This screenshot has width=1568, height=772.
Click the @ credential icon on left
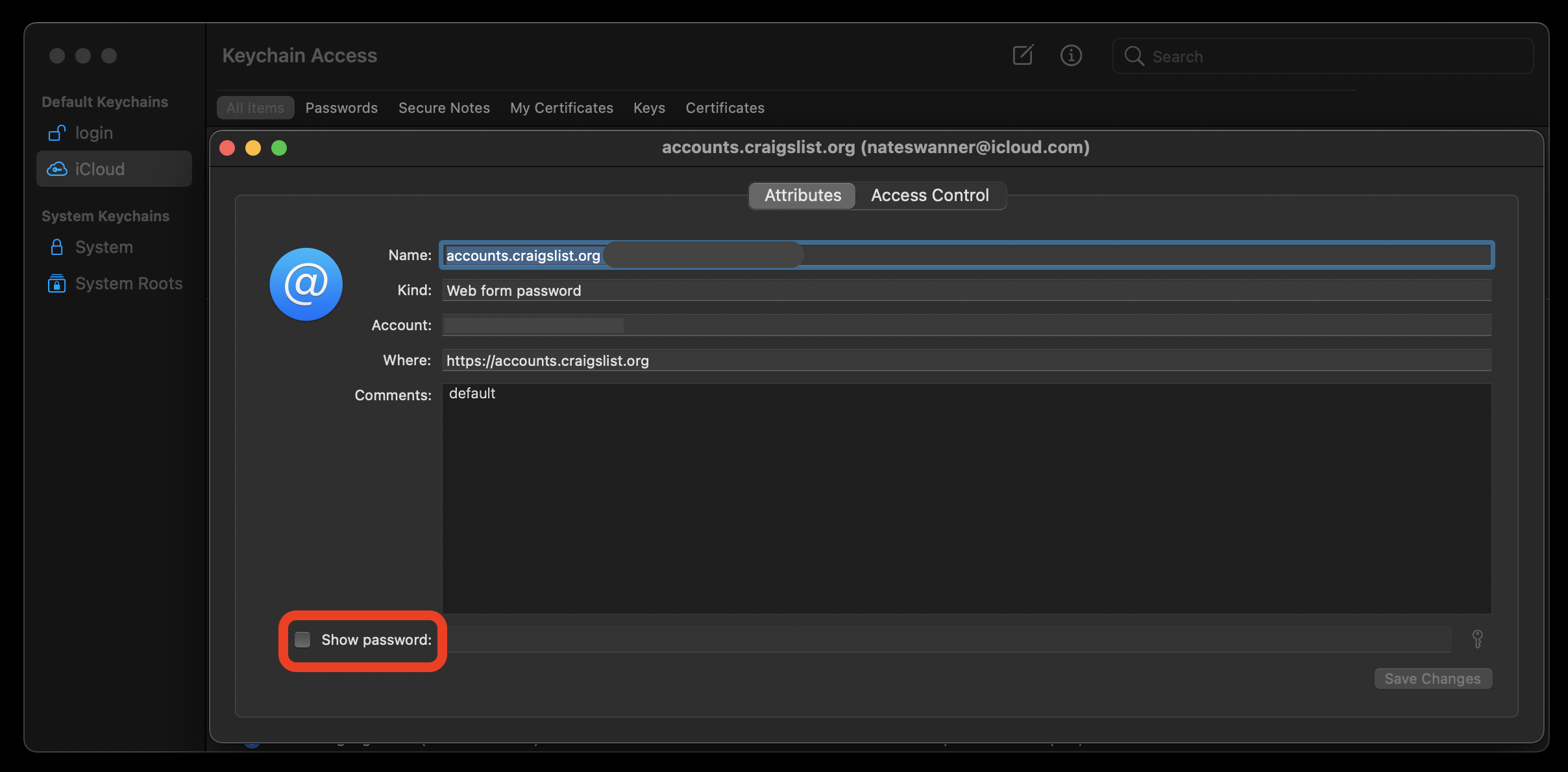pos(306,284)
